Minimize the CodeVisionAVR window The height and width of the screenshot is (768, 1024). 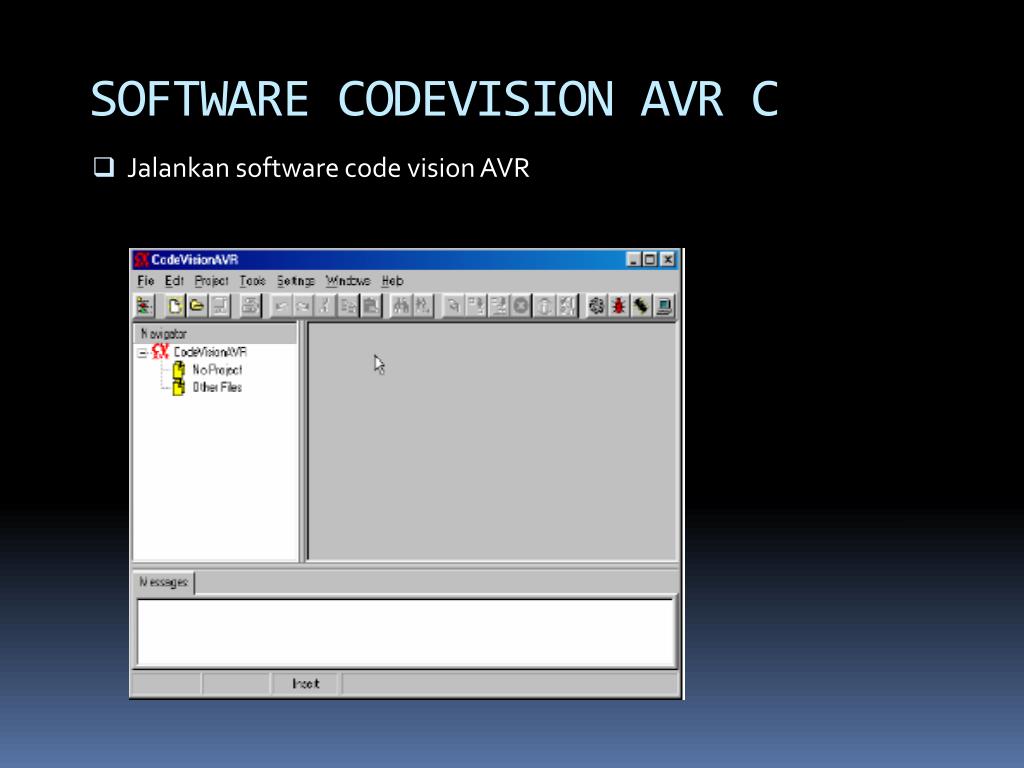coord(633,260)
